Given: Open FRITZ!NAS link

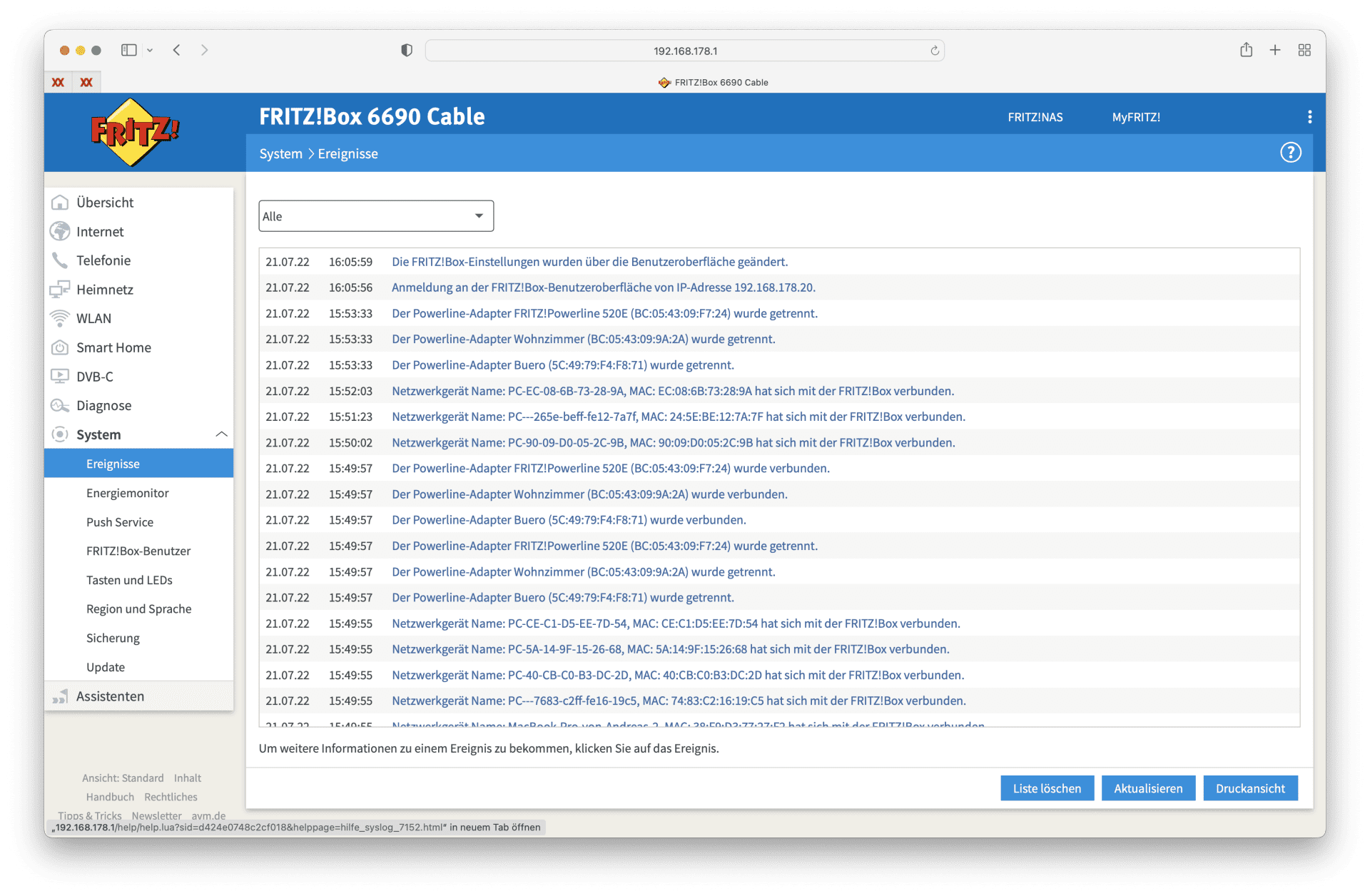Looking at the screenshot, I should point(1035,117).
